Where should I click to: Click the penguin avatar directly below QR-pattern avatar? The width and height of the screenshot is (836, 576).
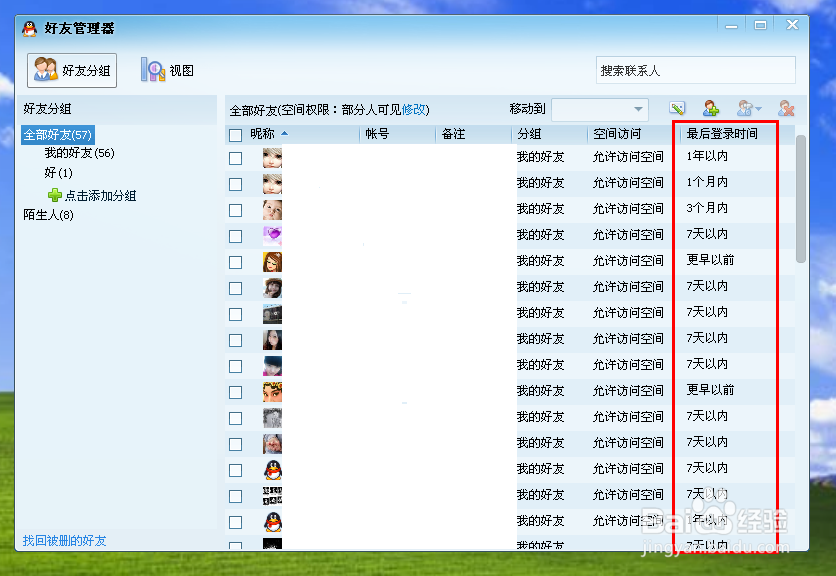click(272, 522)
